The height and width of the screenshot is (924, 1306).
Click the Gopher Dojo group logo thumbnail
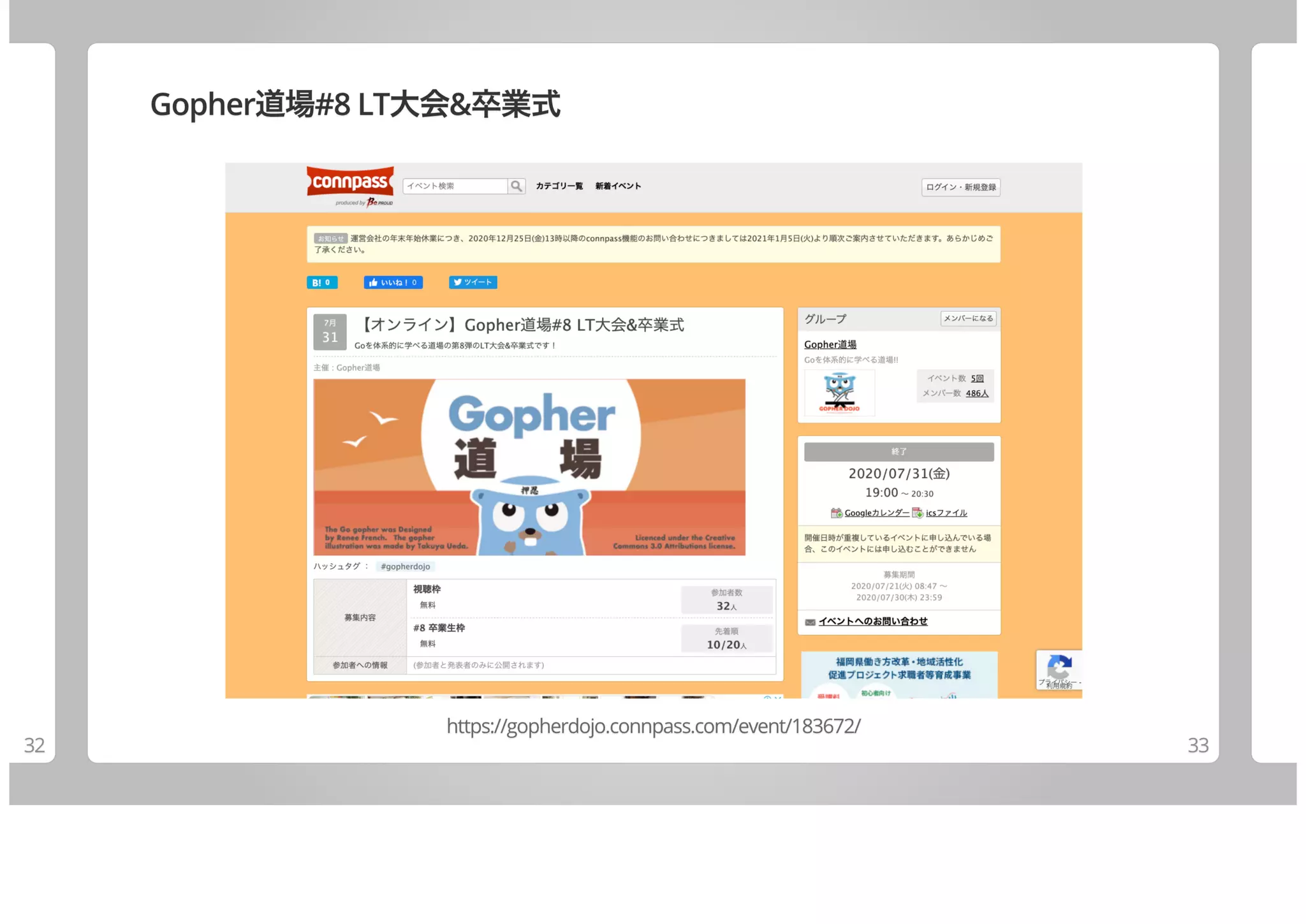[x=839, y=393]
